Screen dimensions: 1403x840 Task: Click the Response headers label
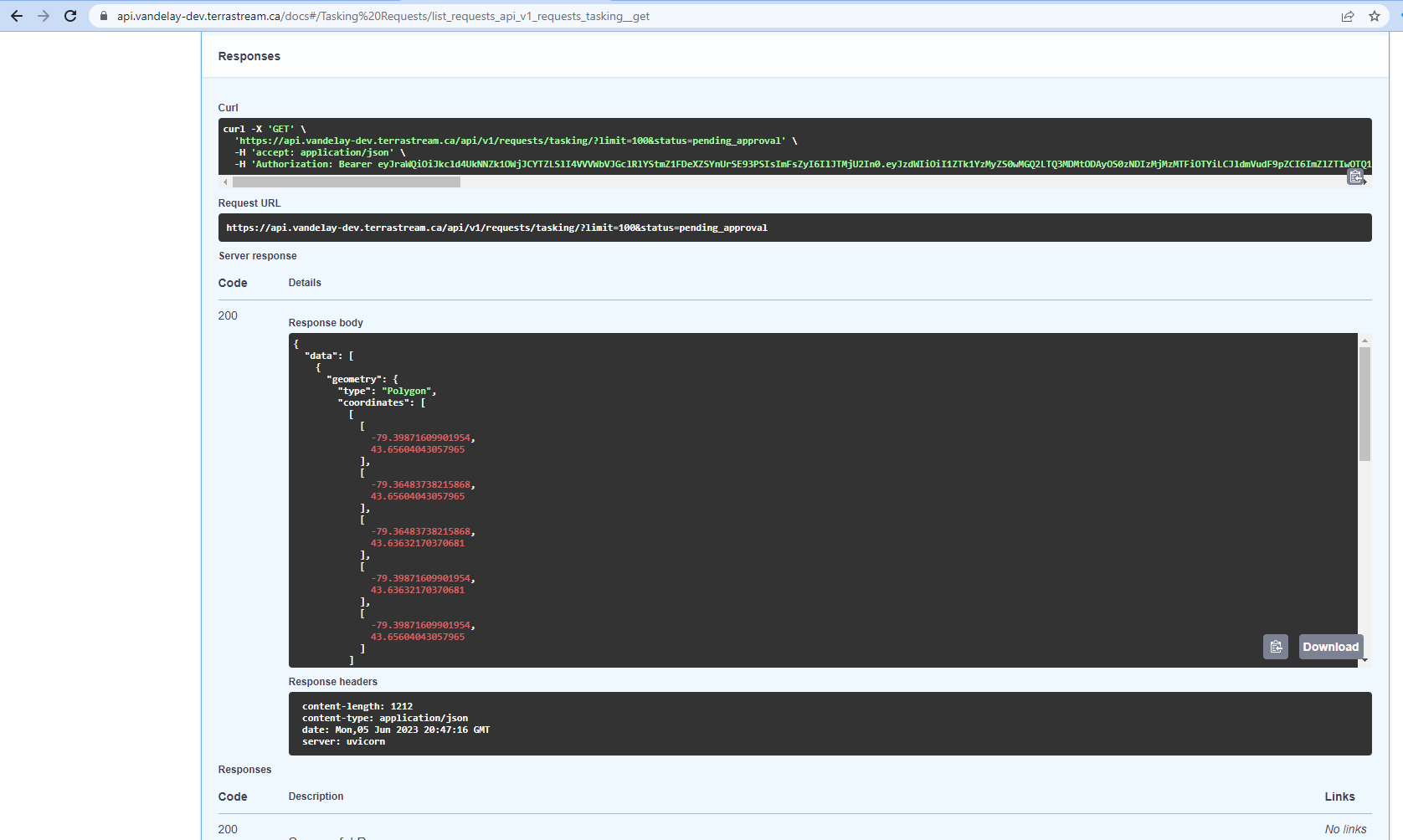pos(333,682)
